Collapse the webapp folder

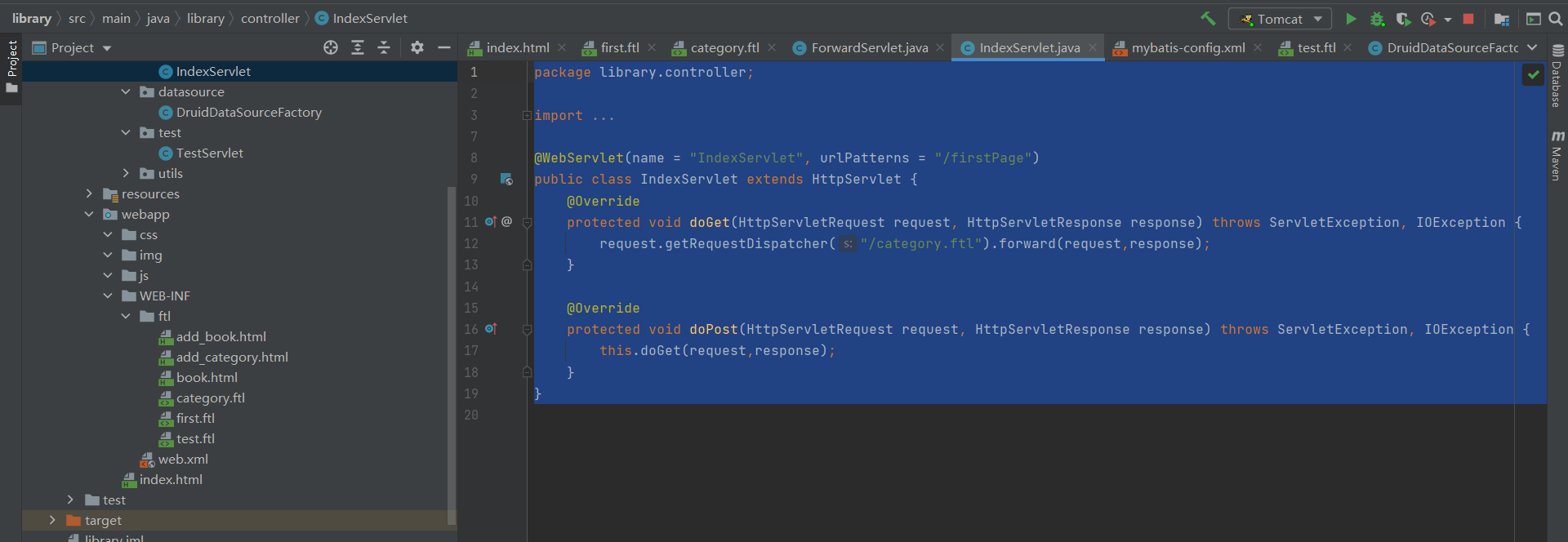coord(89,214)
